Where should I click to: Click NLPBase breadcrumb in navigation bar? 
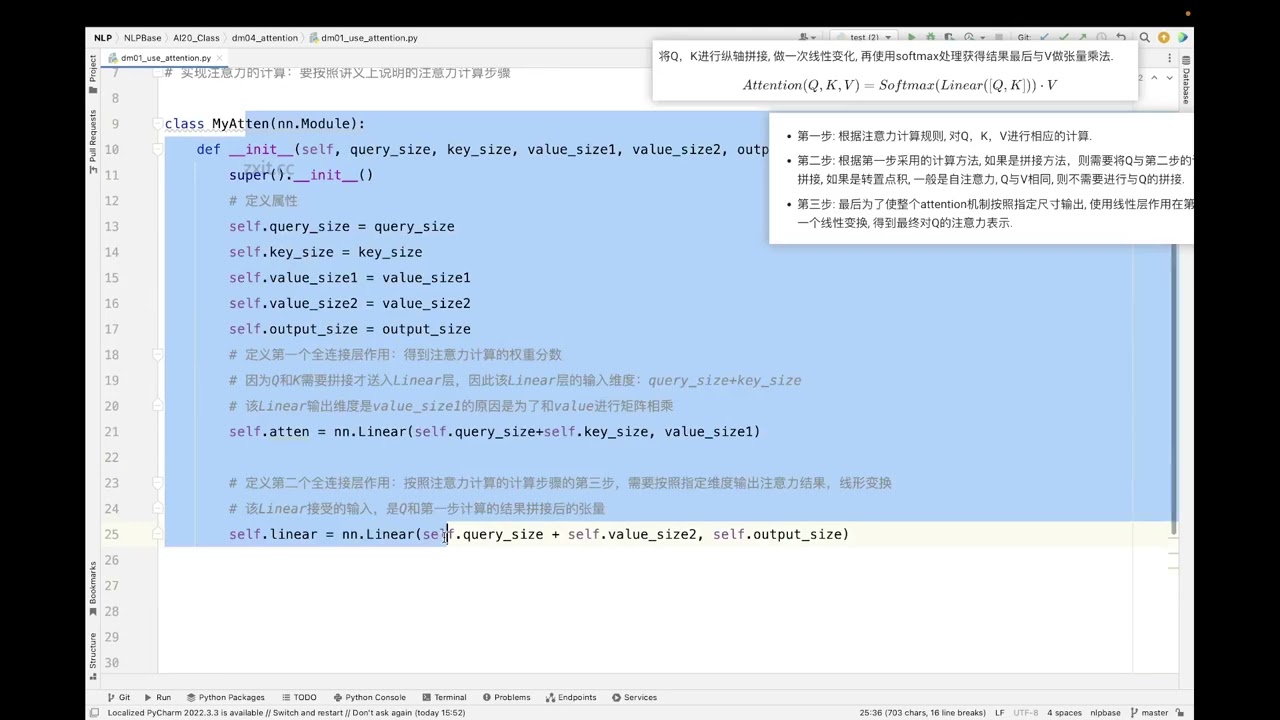tap(142, 38)
